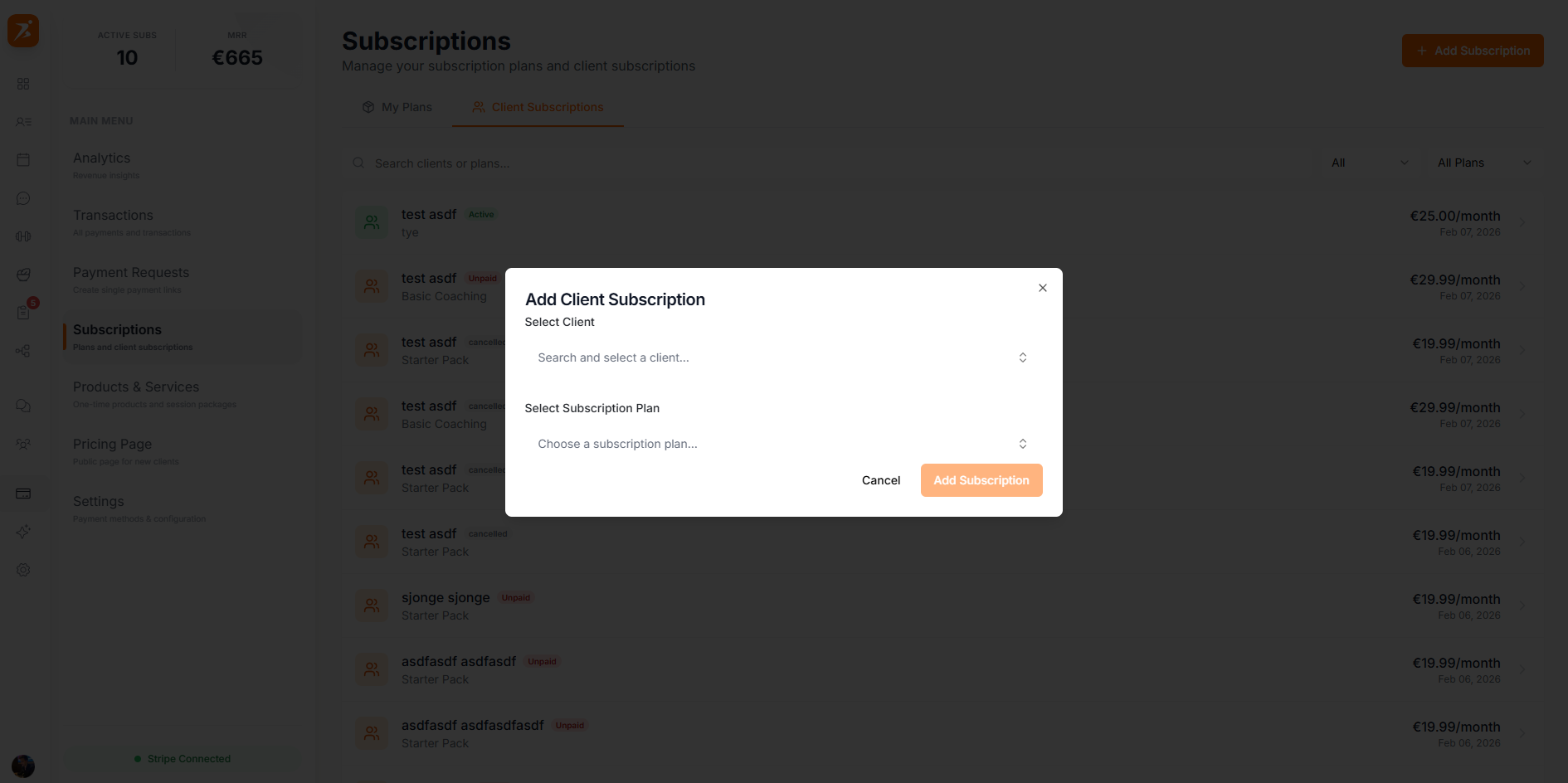Screen dimensions: 1568x783
Task: Click the sparkle AI icon
Action: 23,532
